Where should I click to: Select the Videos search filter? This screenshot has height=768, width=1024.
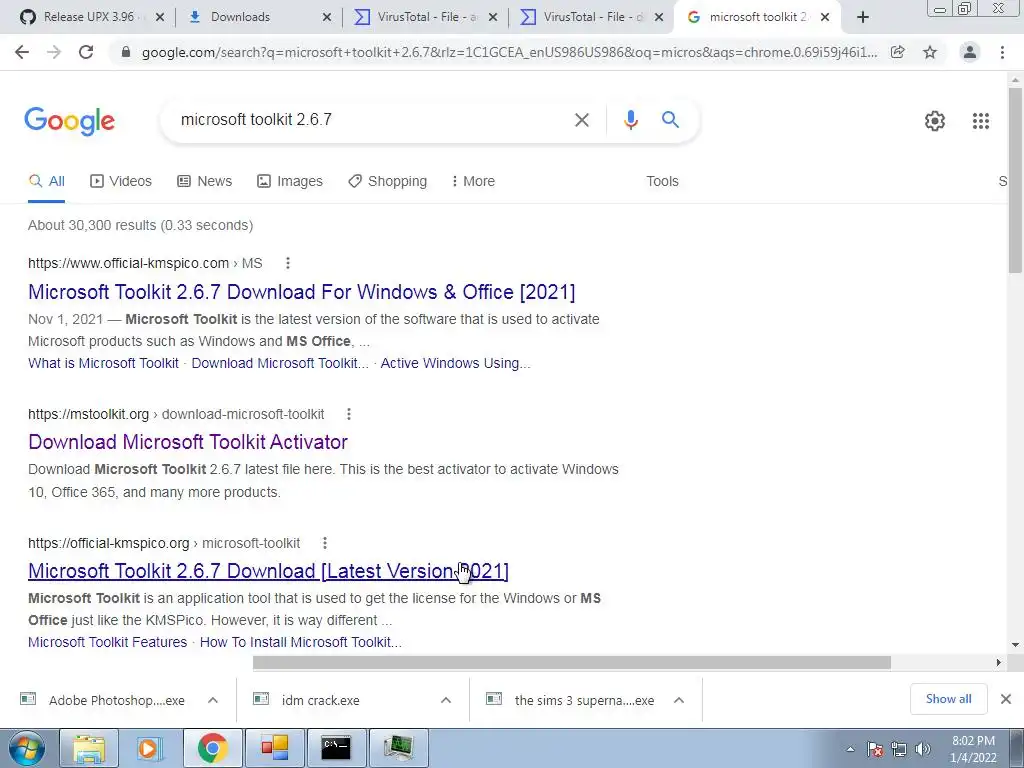coord(121,182)
